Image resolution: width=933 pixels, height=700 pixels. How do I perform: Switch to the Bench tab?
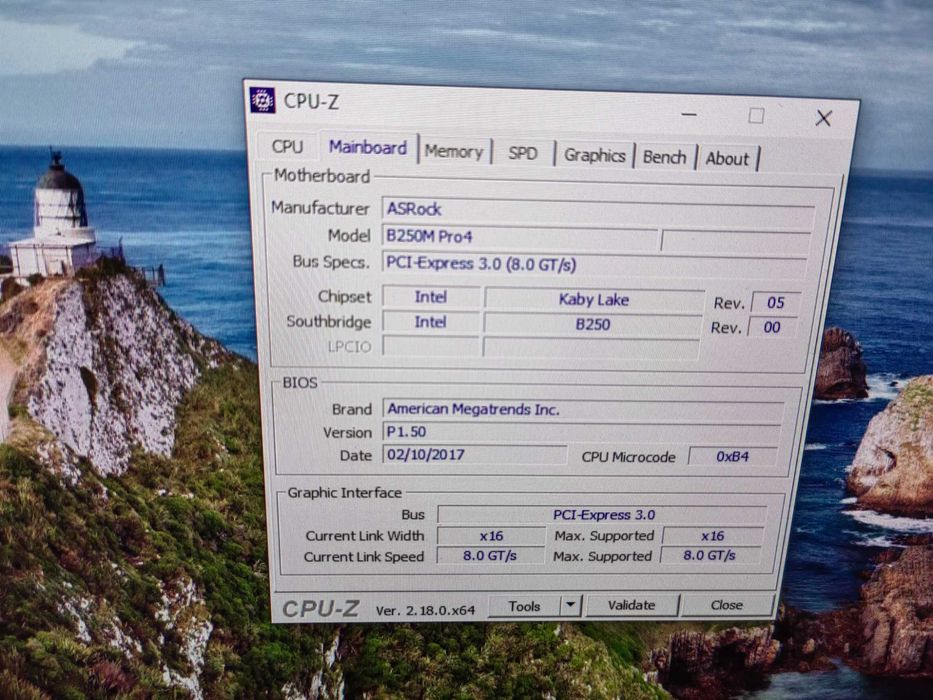point(665,157)
